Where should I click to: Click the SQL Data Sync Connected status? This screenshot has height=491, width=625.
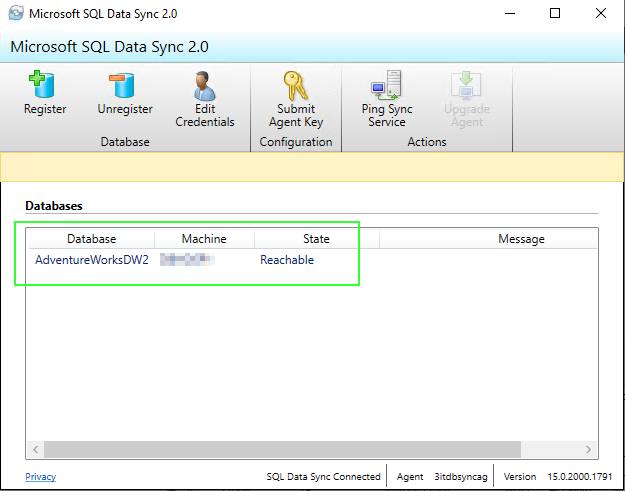click(x=323, y=477)
